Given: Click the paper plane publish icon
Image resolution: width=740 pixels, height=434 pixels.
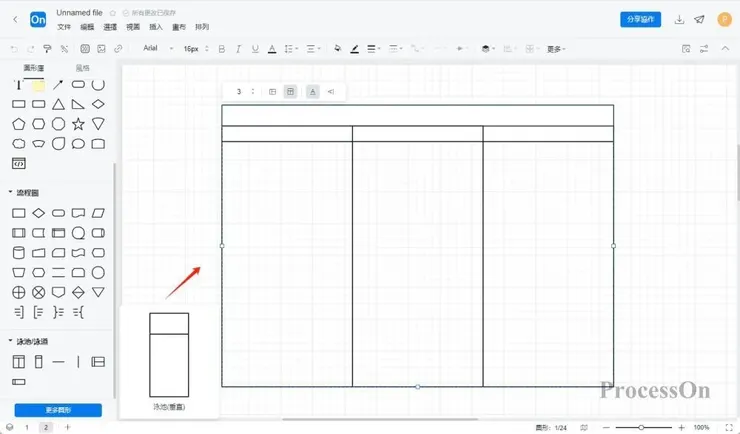Looking at the screenshot, I should [699, 19].
